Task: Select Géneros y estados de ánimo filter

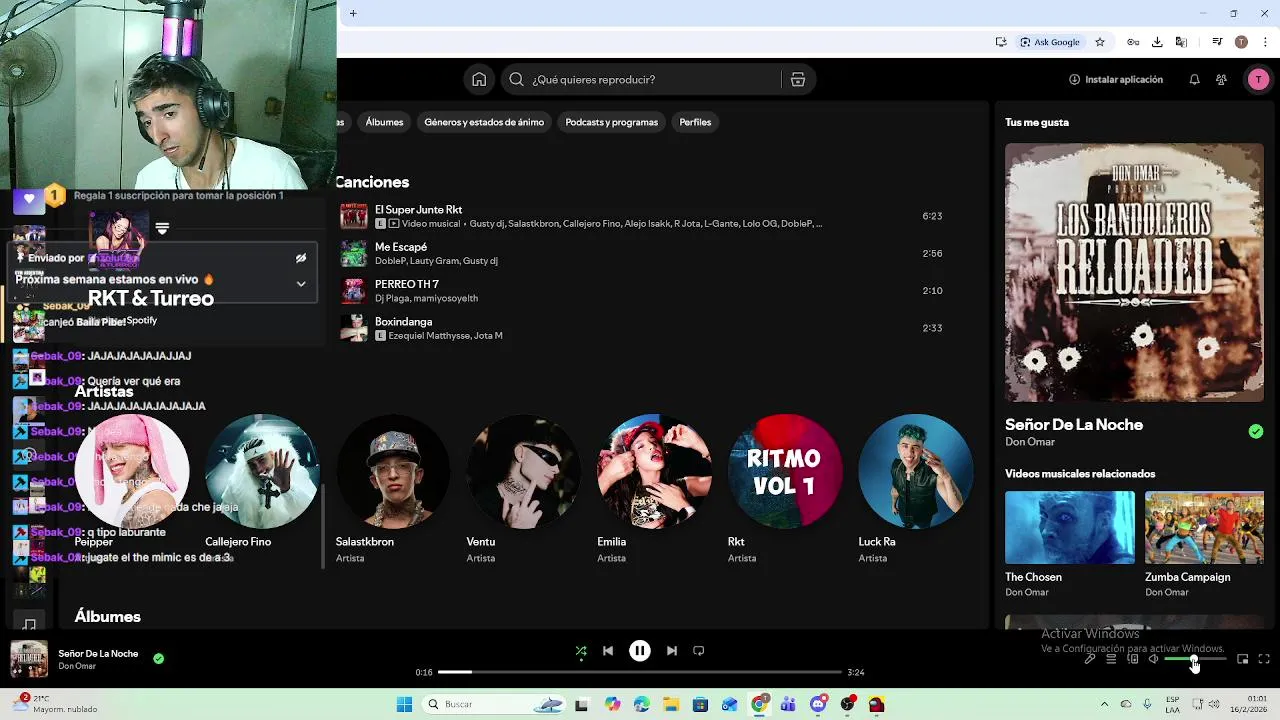Action: coord(484,122)
